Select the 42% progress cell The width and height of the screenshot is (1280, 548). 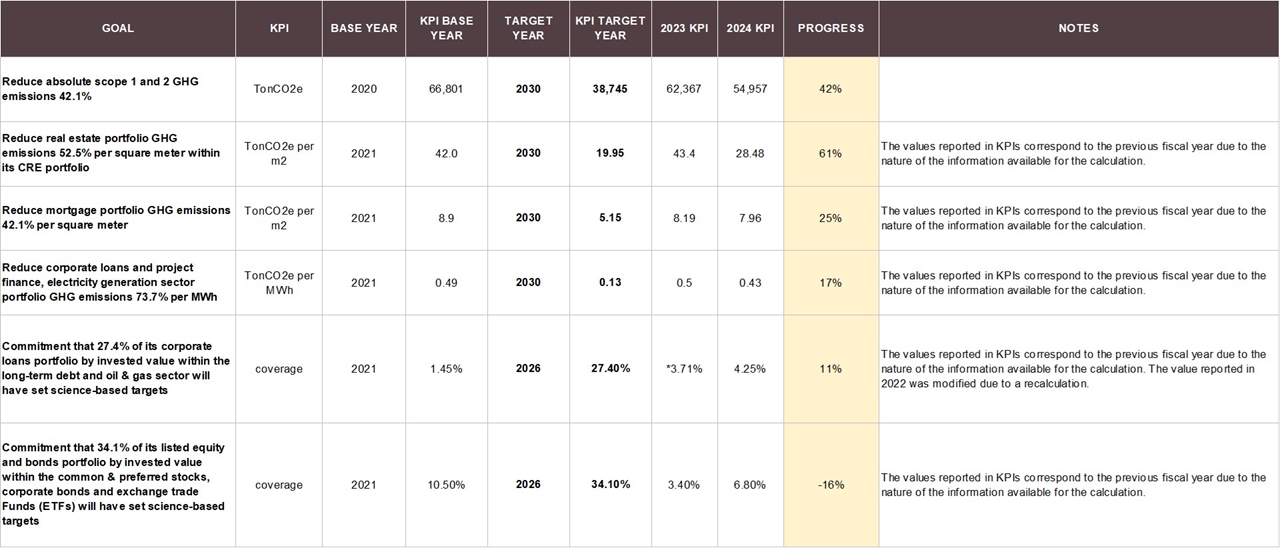pyautogui.click(x=830, y=89)
